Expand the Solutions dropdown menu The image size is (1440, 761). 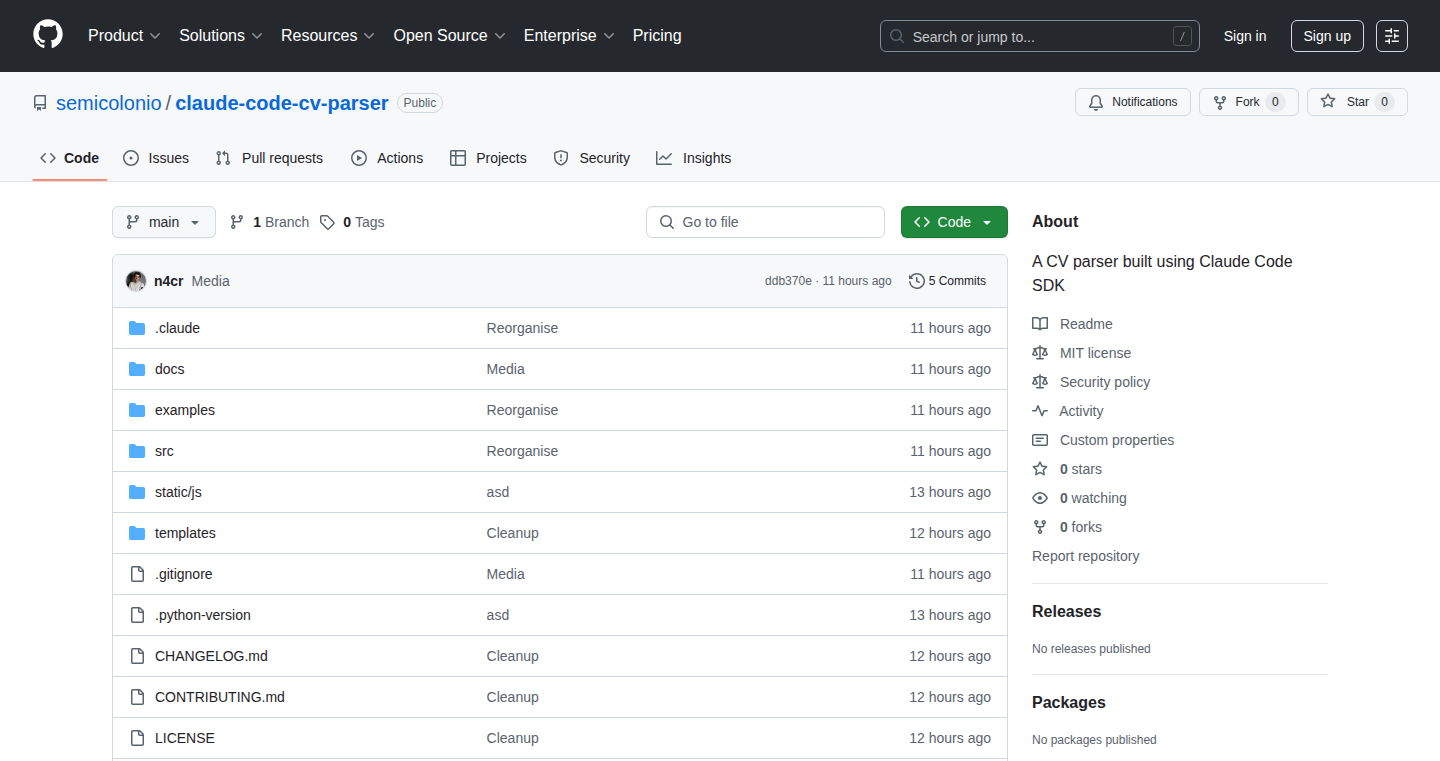coord(221,36)
